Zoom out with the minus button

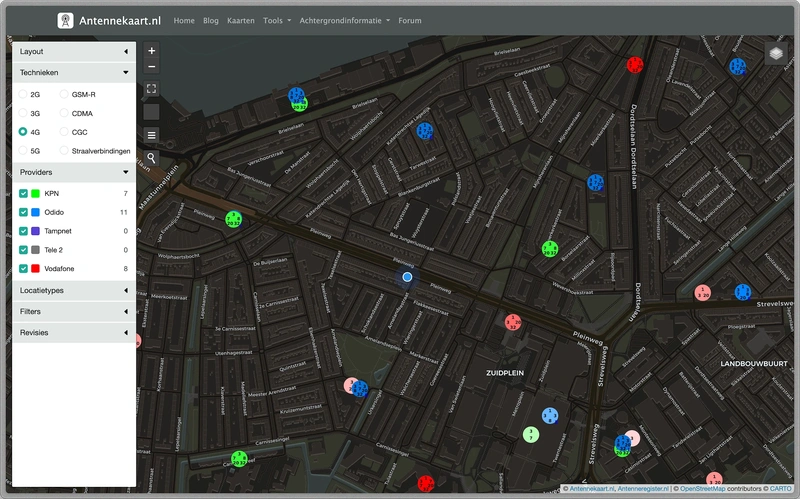pyautogui.click(x=152, y=66)
